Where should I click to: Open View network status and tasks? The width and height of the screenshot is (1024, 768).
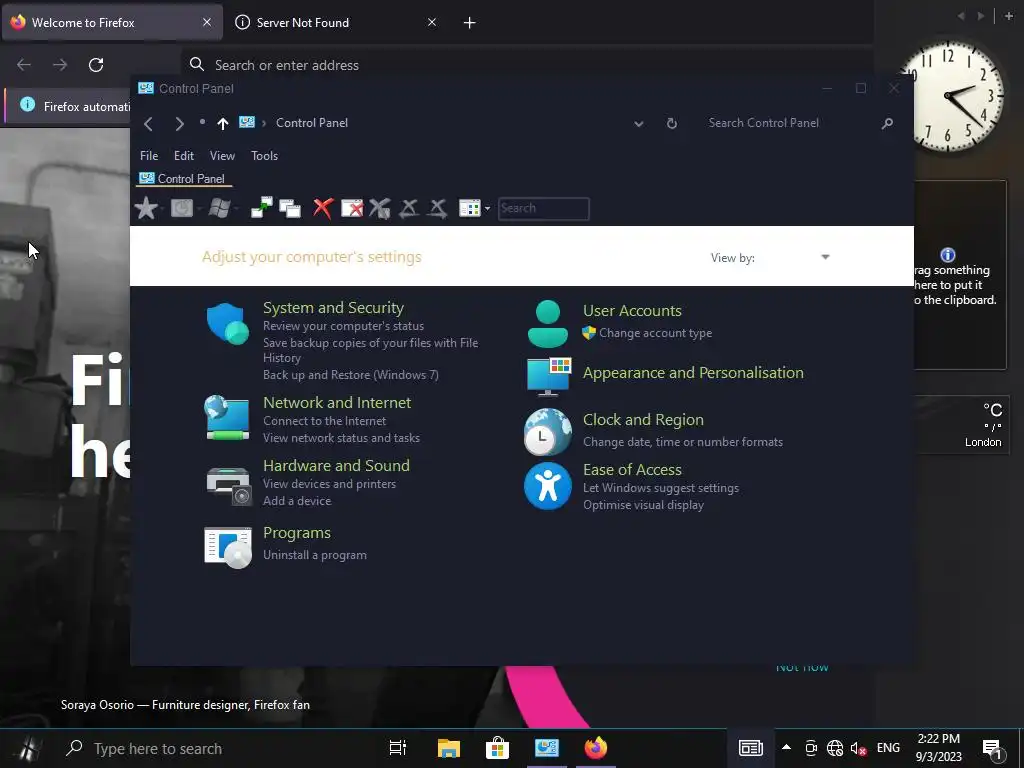click(342, 438)
